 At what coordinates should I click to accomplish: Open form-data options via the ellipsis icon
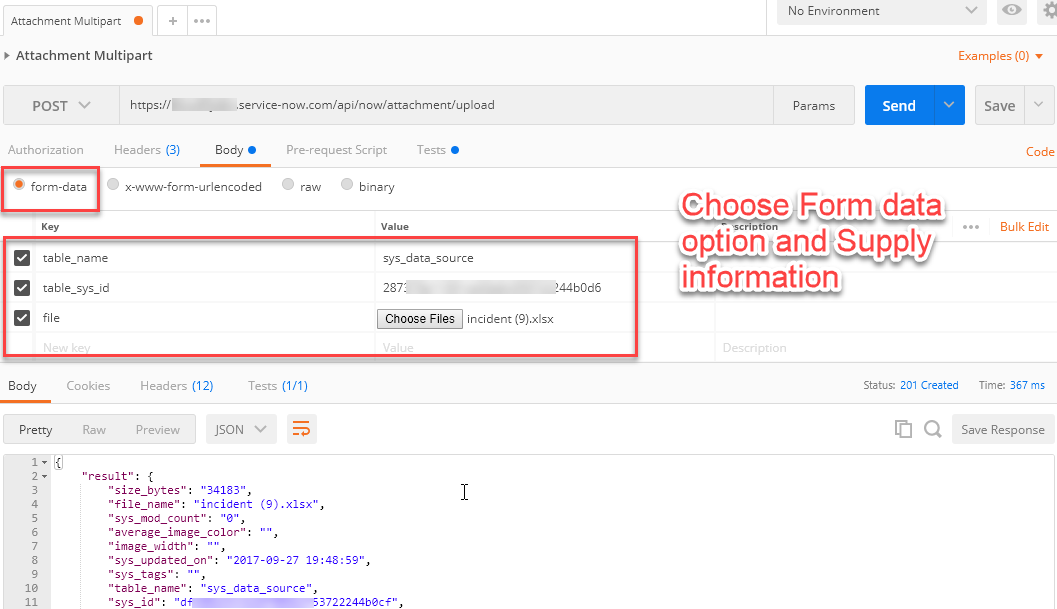tap(971, 227)
